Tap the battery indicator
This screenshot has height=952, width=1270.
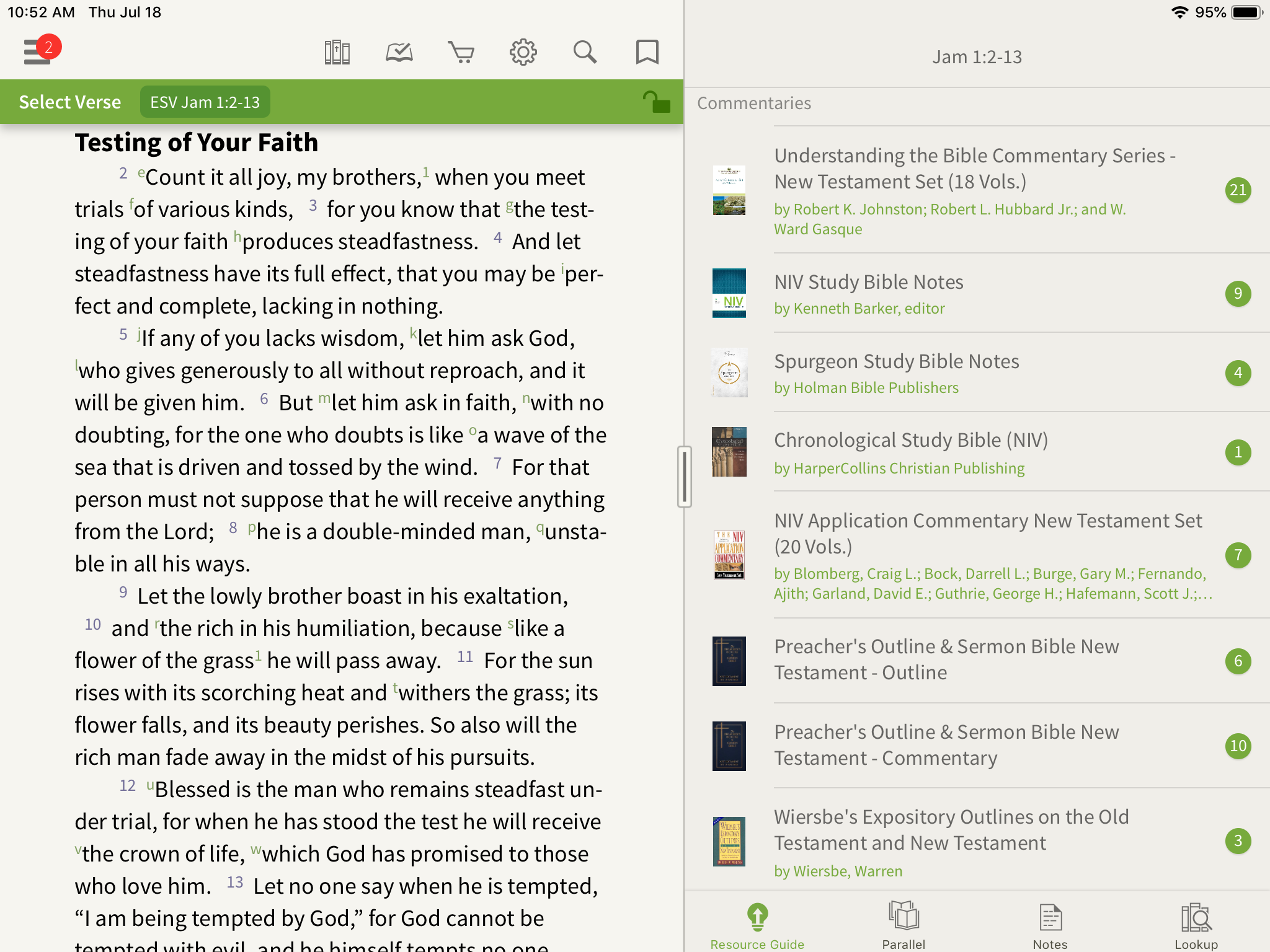click(1246, 12)
